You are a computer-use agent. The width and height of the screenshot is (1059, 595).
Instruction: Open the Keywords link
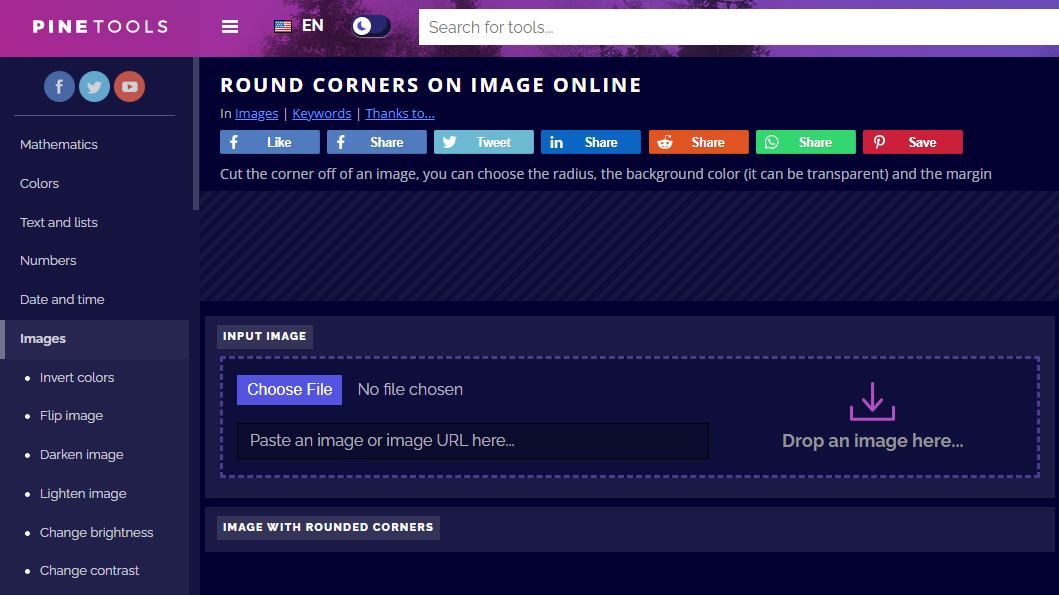click(321, 113)
